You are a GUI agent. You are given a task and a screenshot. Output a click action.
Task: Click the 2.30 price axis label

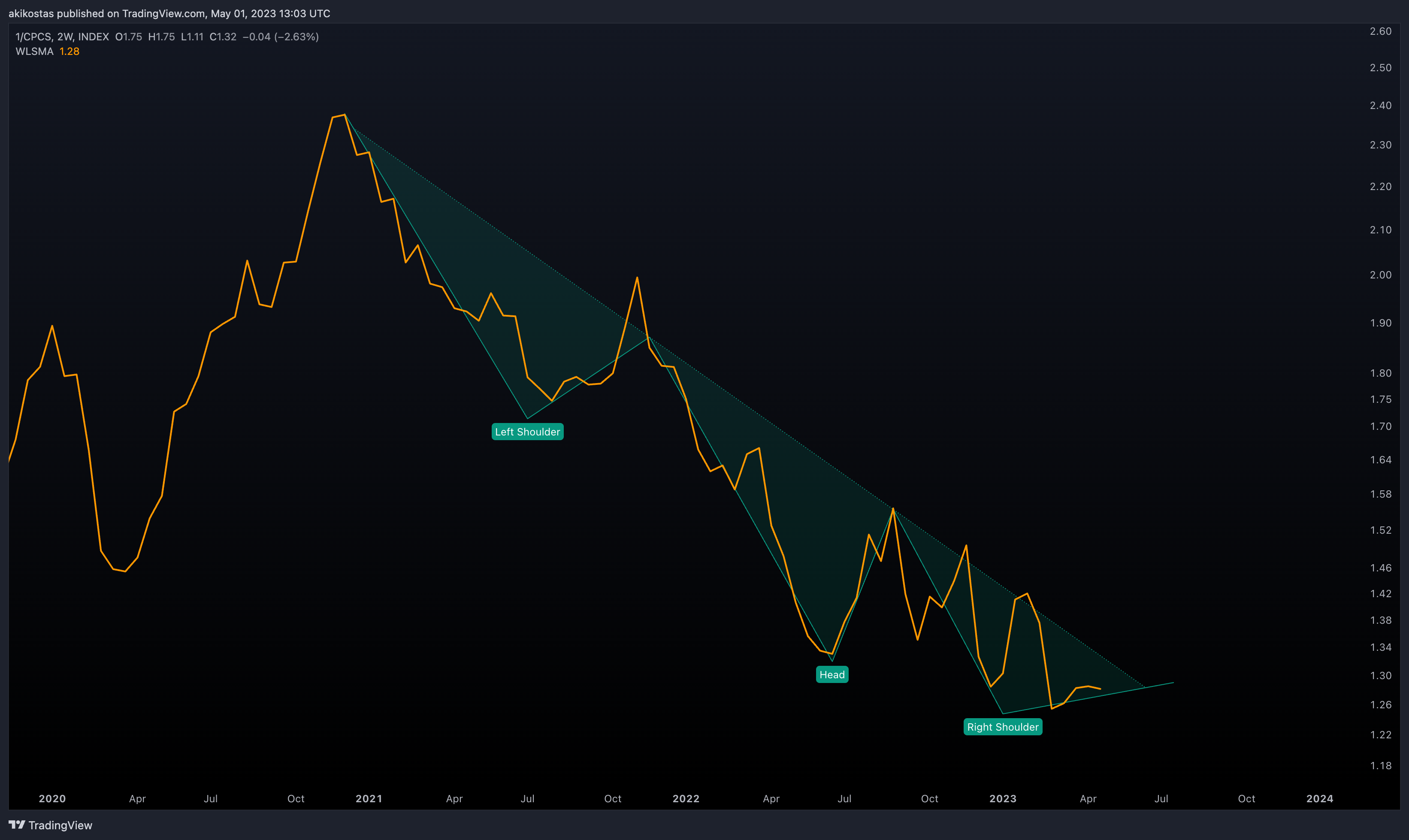[x=1381, y=145]
